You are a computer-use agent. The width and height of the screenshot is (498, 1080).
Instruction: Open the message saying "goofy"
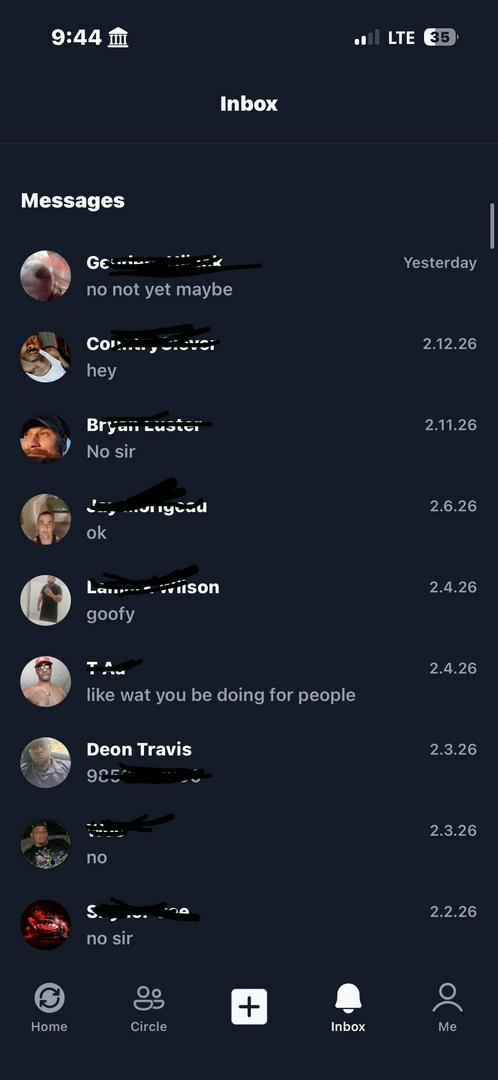point(249,600)
